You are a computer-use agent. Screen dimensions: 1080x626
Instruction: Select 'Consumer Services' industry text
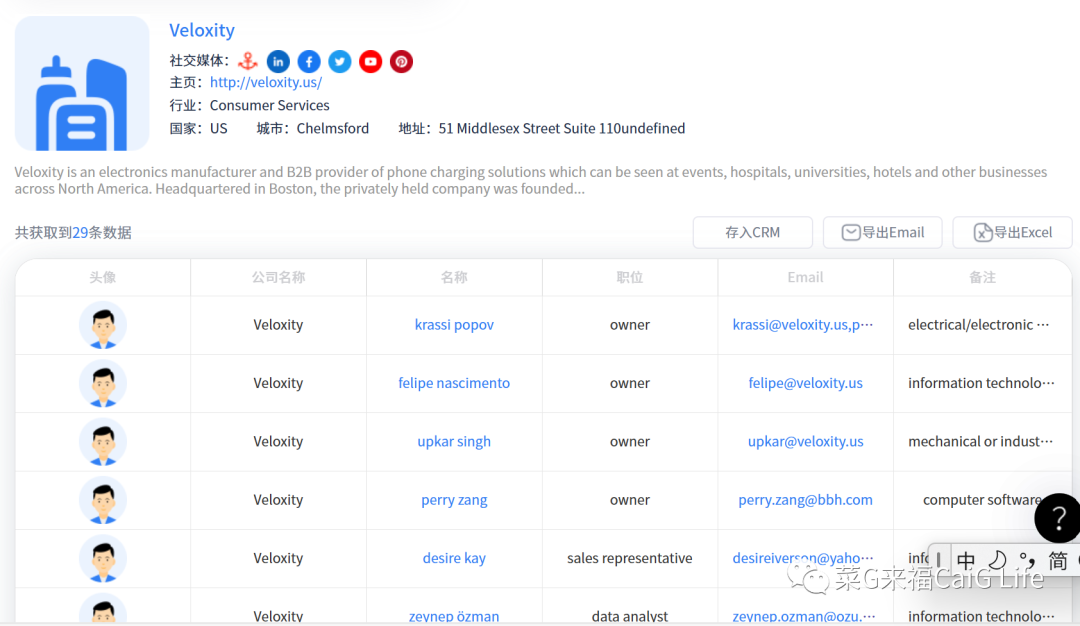269,105
